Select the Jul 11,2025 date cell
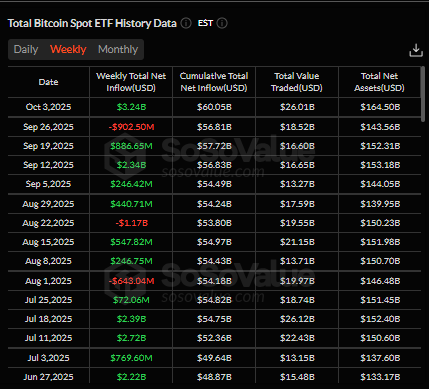Screen dimensions: 429x389 (49, 338)
